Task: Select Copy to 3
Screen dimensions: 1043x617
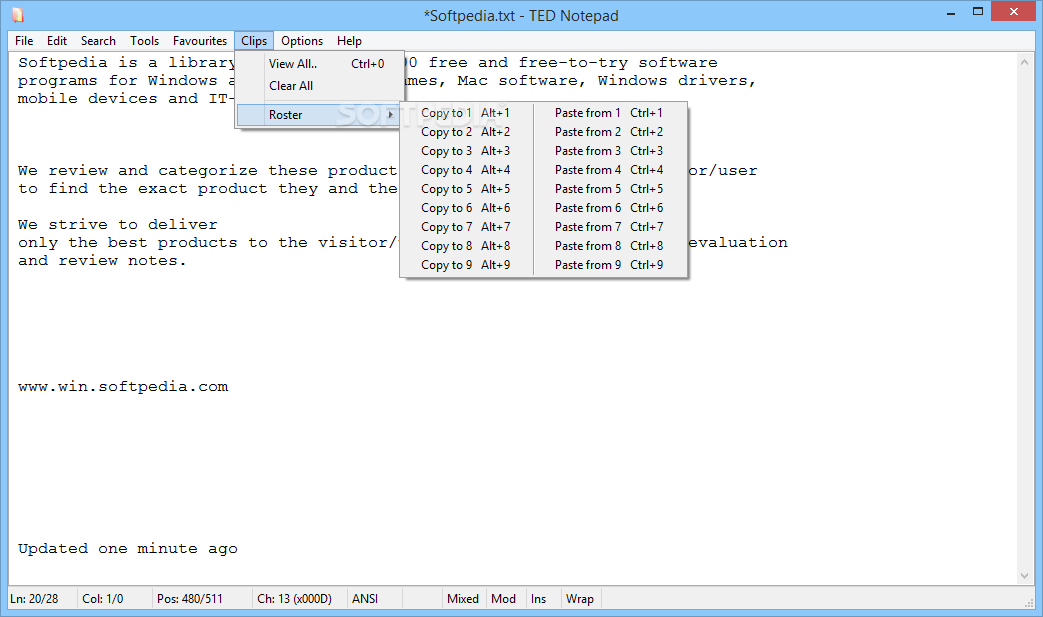Action: [466, 151]
